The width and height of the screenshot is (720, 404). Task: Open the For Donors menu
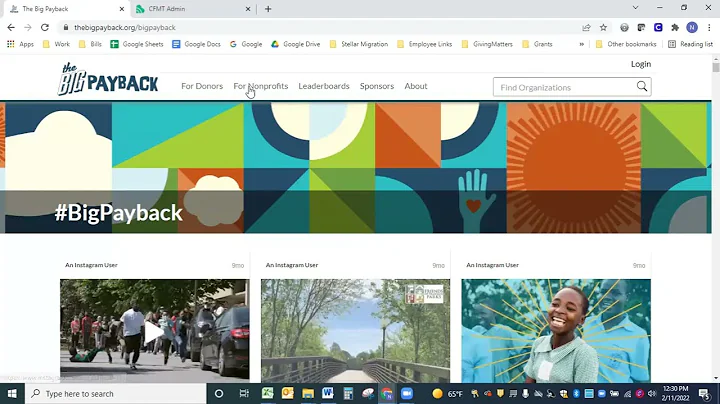[202, 86]
